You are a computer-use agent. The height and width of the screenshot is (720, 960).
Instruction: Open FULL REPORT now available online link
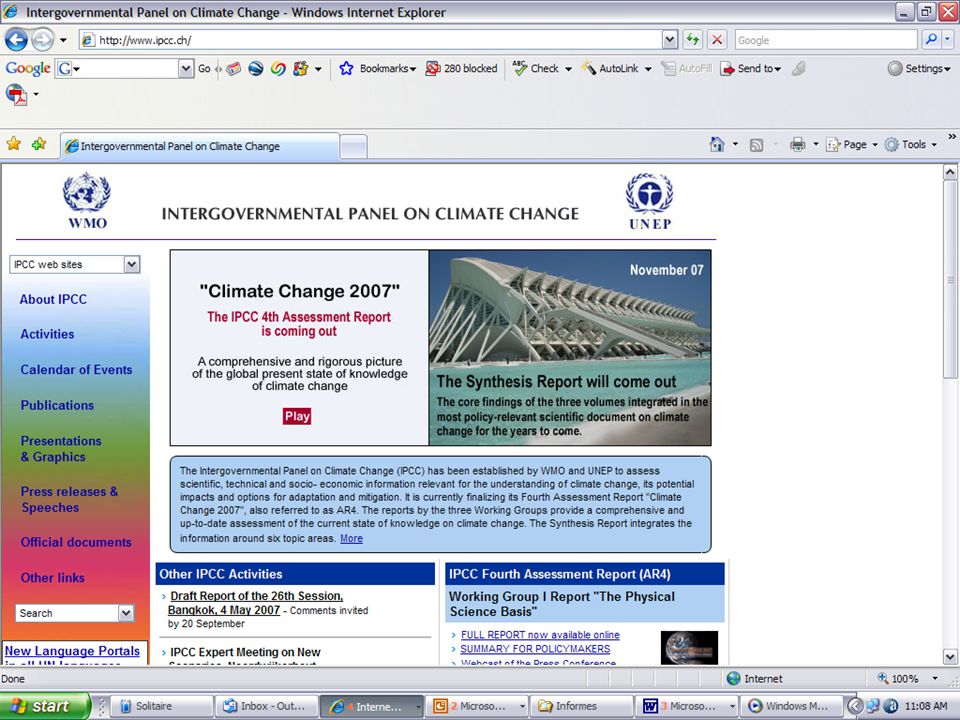coord(540,635)
